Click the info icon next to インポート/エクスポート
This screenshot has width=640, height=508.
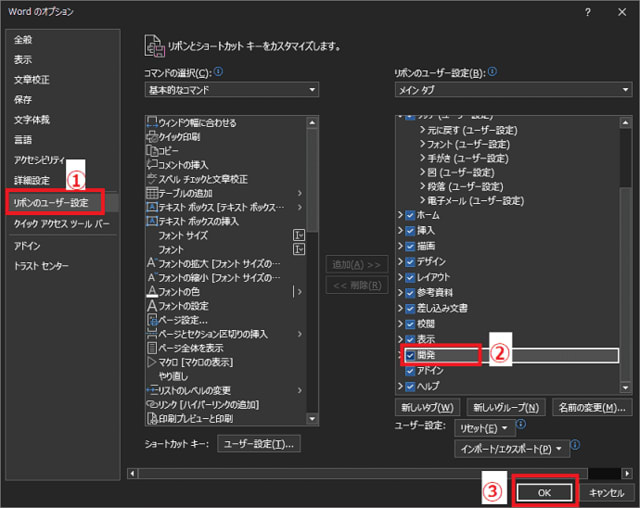pyautogui.click(x=576, y=446)
